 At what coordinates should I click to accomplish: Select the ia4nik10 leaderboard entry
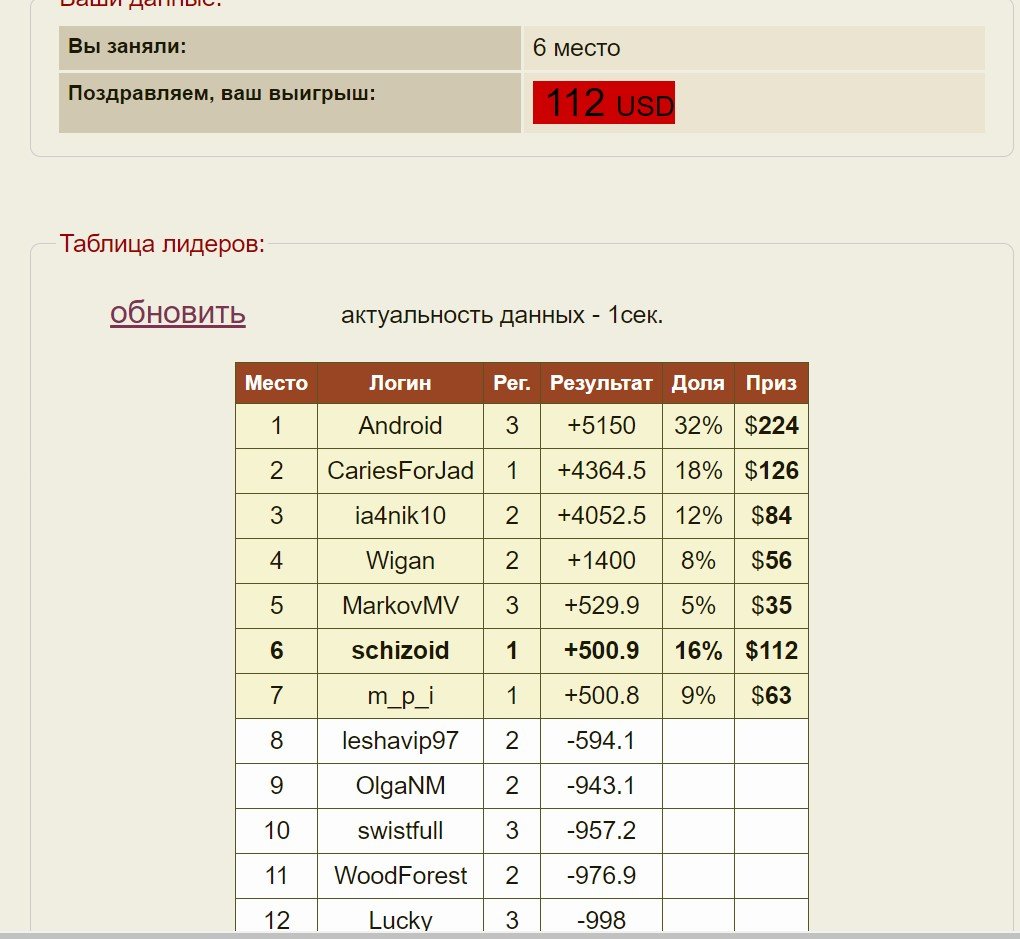(x=399, y=516)
